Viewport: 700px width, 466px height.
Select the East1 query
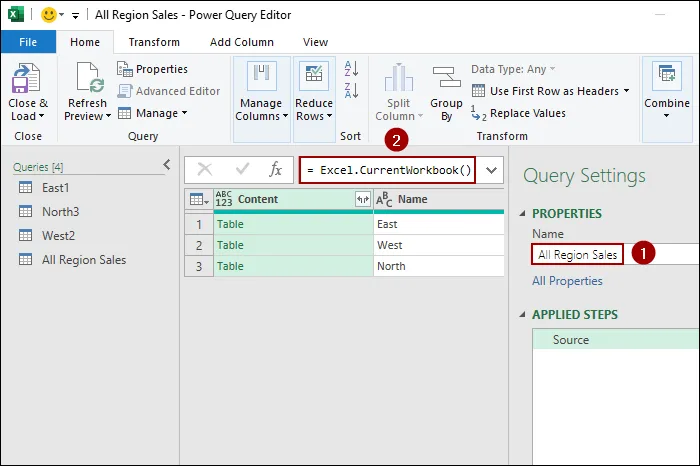pyautogui.click(x=55, y=188)
